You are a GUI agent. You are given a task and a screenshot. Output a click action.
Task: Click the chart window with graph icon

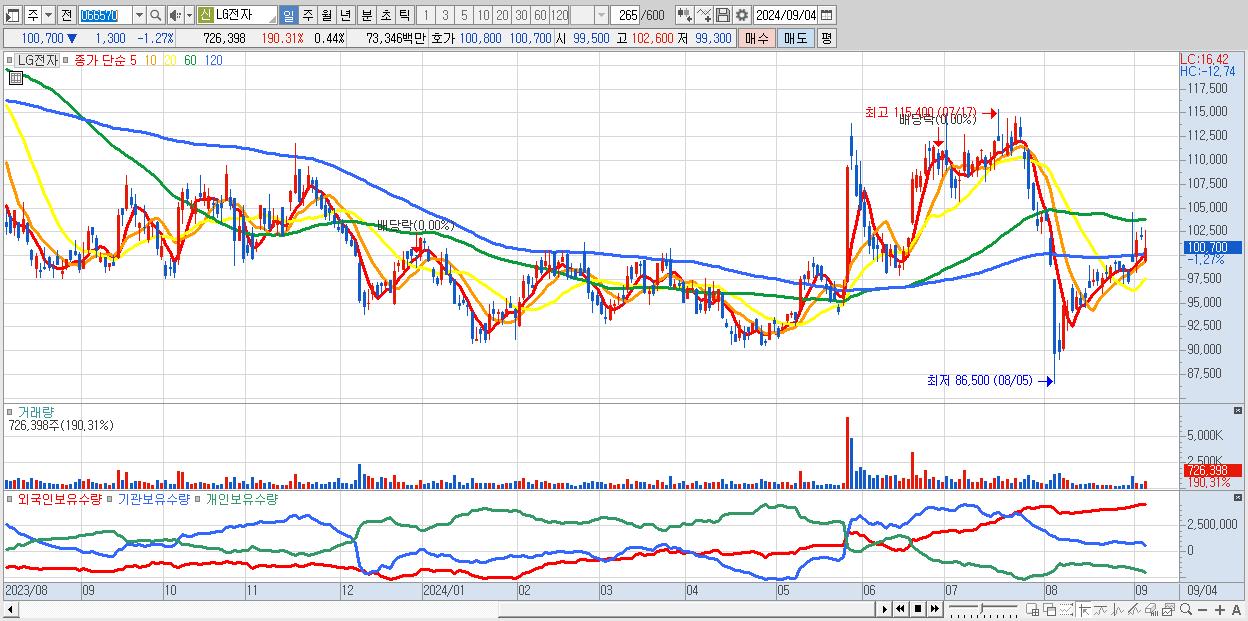(x=1168, y=609)
